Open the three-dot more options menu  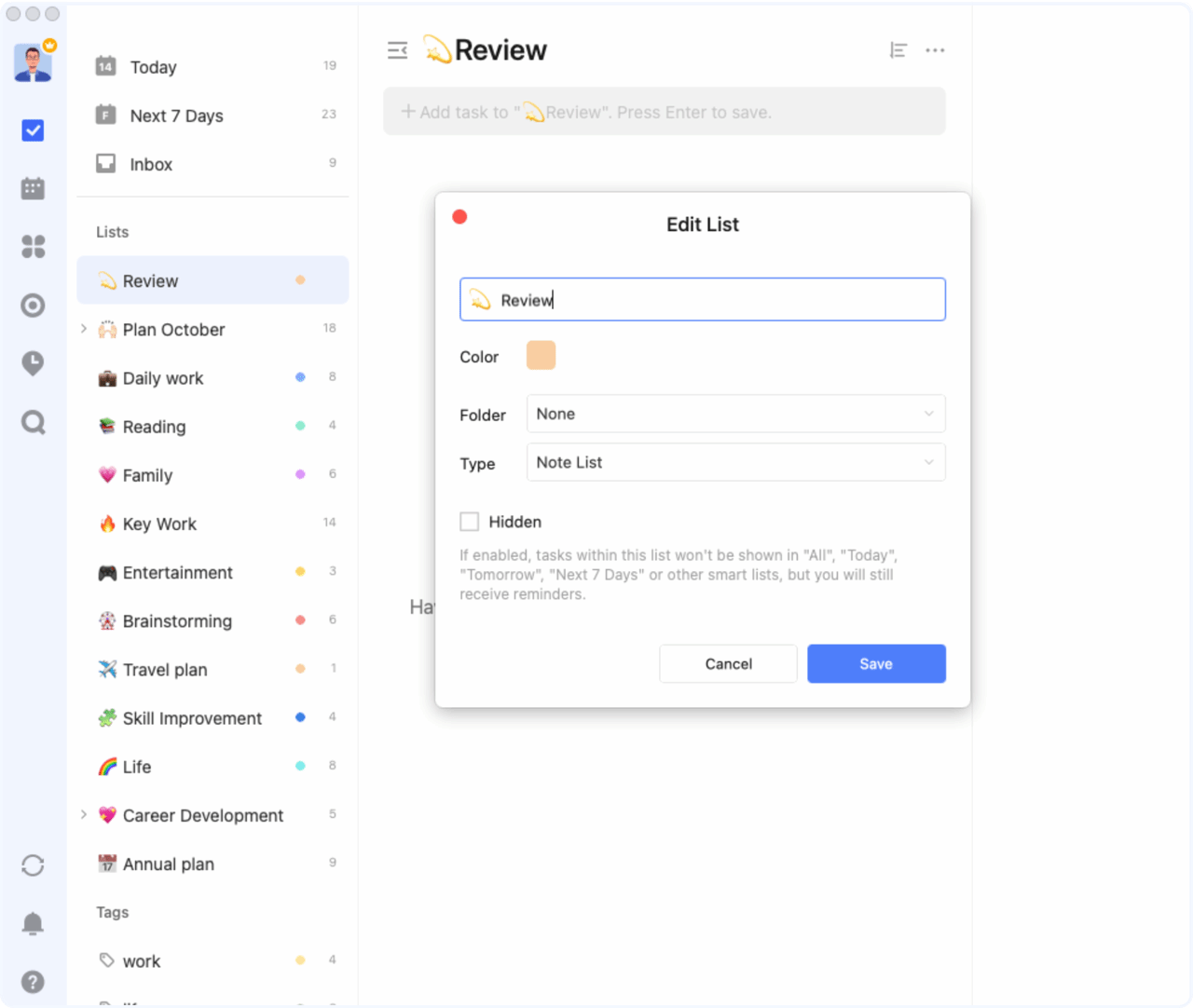(x=935, y=50)
